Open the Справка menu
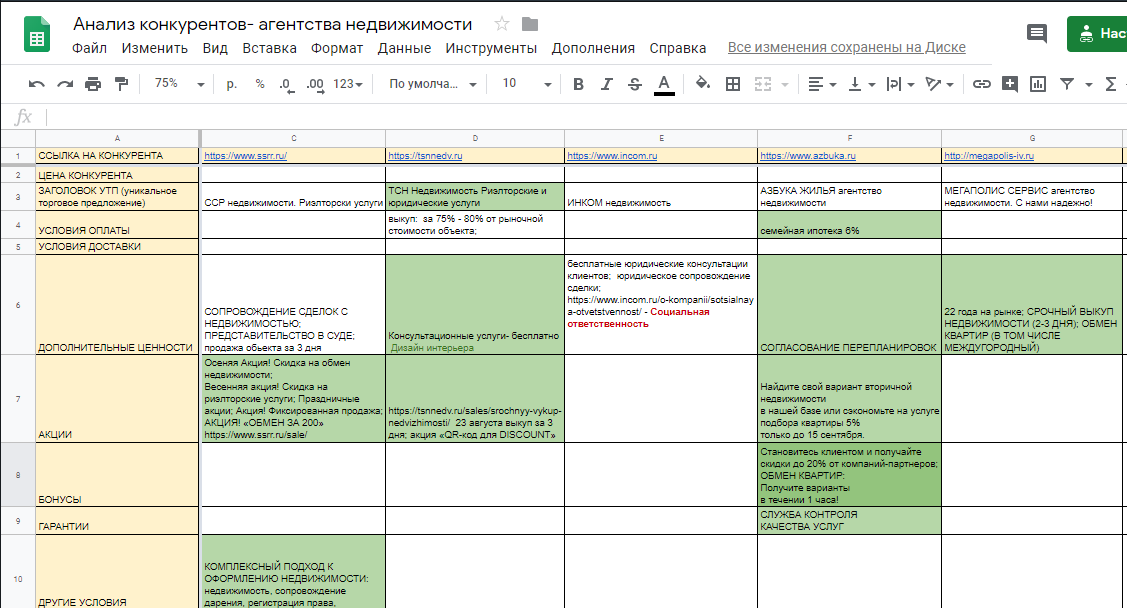 (678, 48)
